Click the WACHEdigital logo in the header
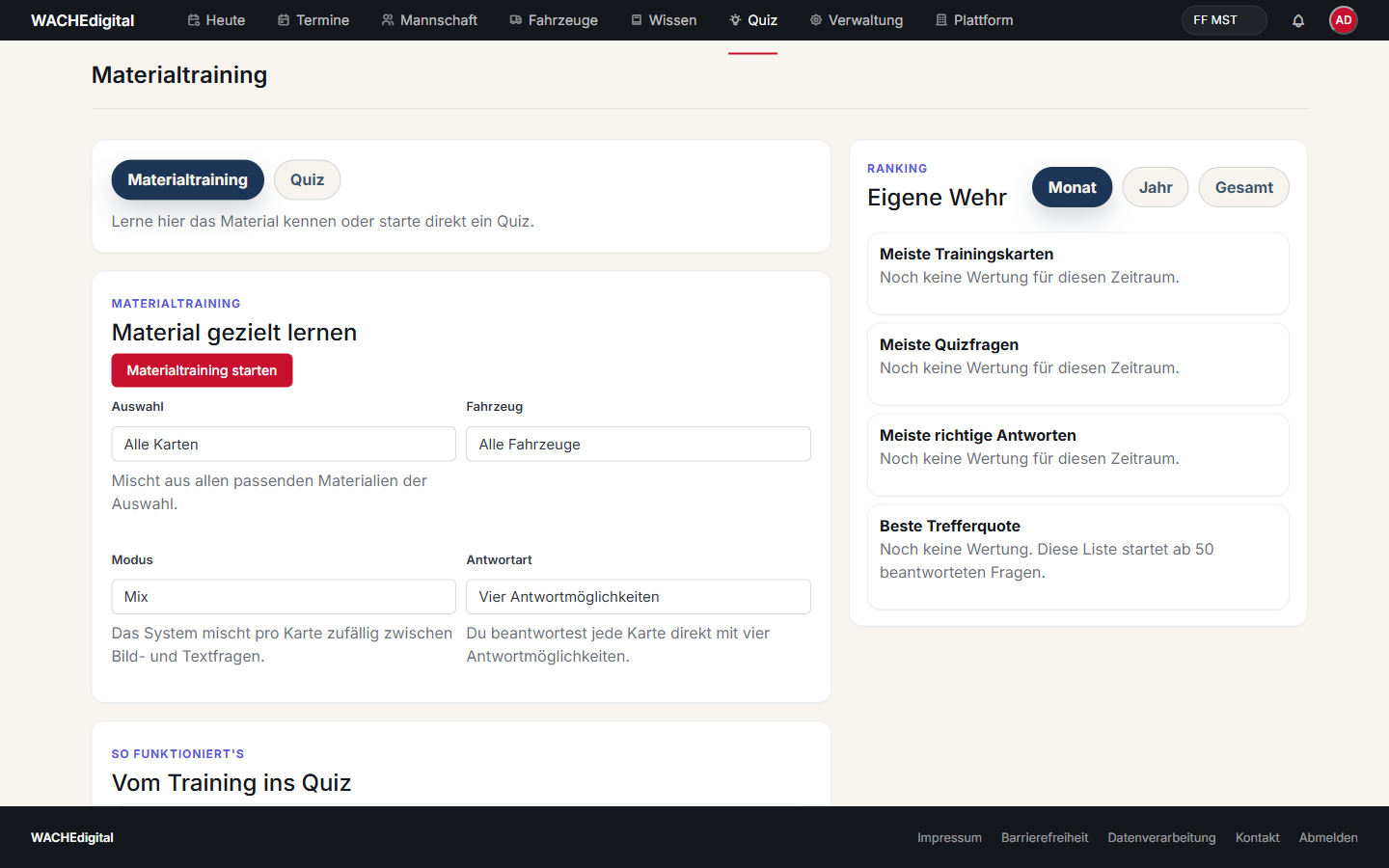This screenshot has width=1389, height=868. pos(83,20)
